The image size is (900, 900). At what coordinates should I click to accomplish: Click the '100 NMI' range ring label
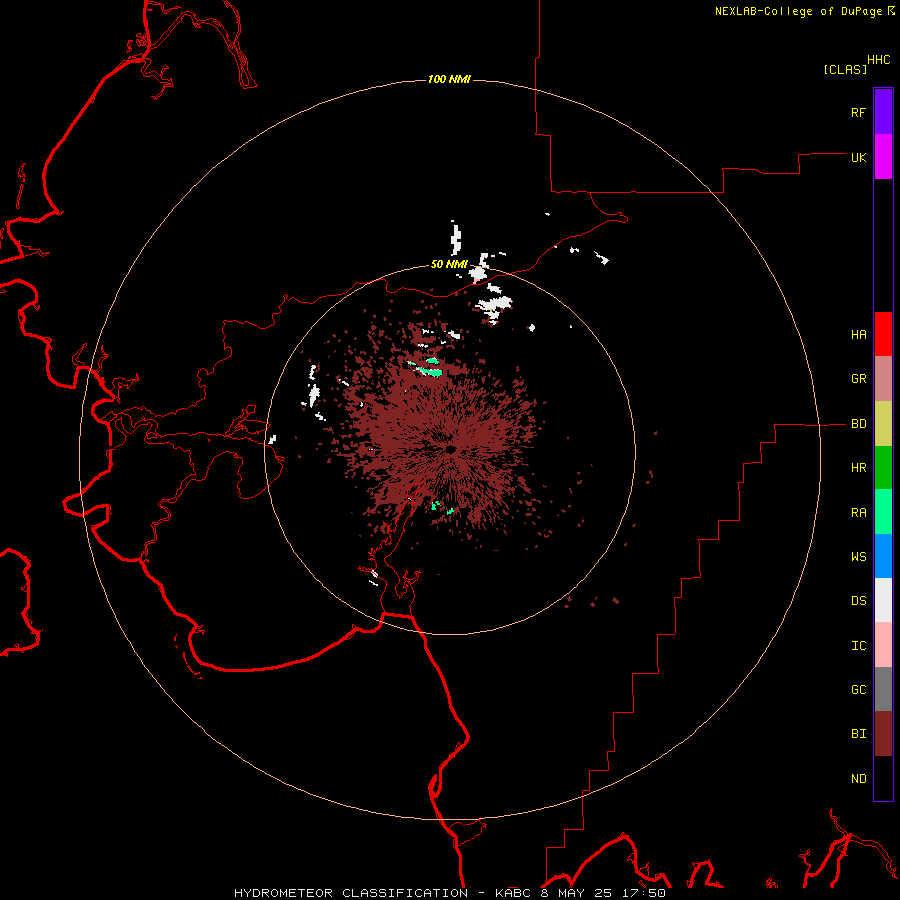click(449, 79)
